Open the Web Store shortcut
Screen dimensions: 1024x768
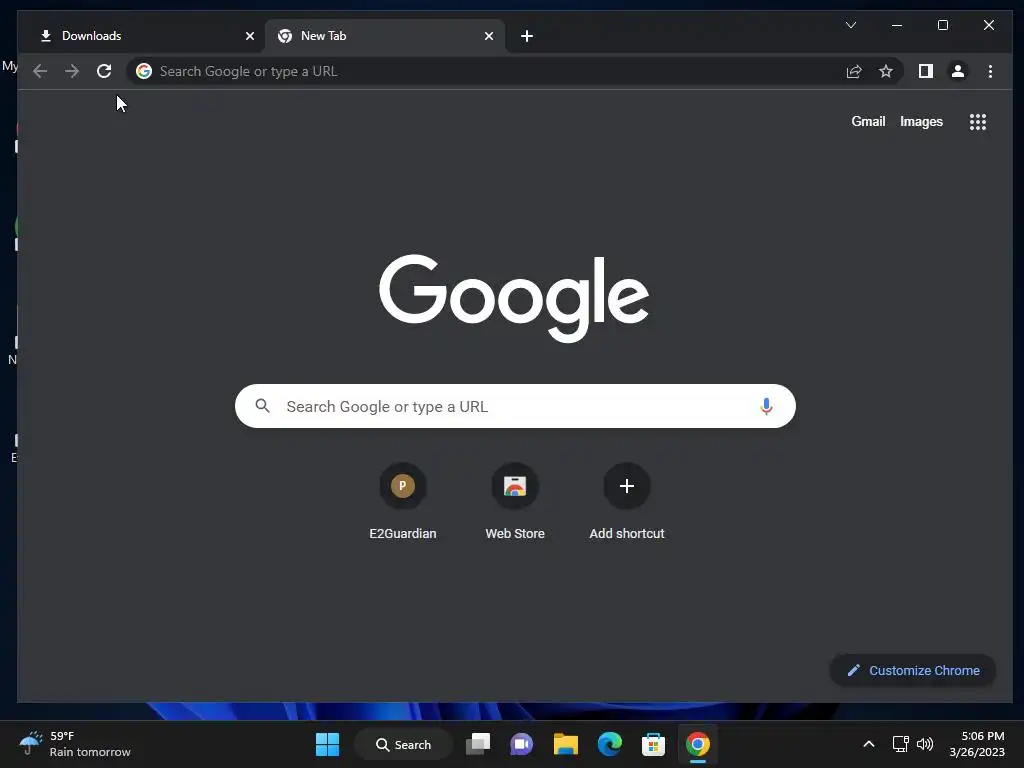tap(515, 502)
